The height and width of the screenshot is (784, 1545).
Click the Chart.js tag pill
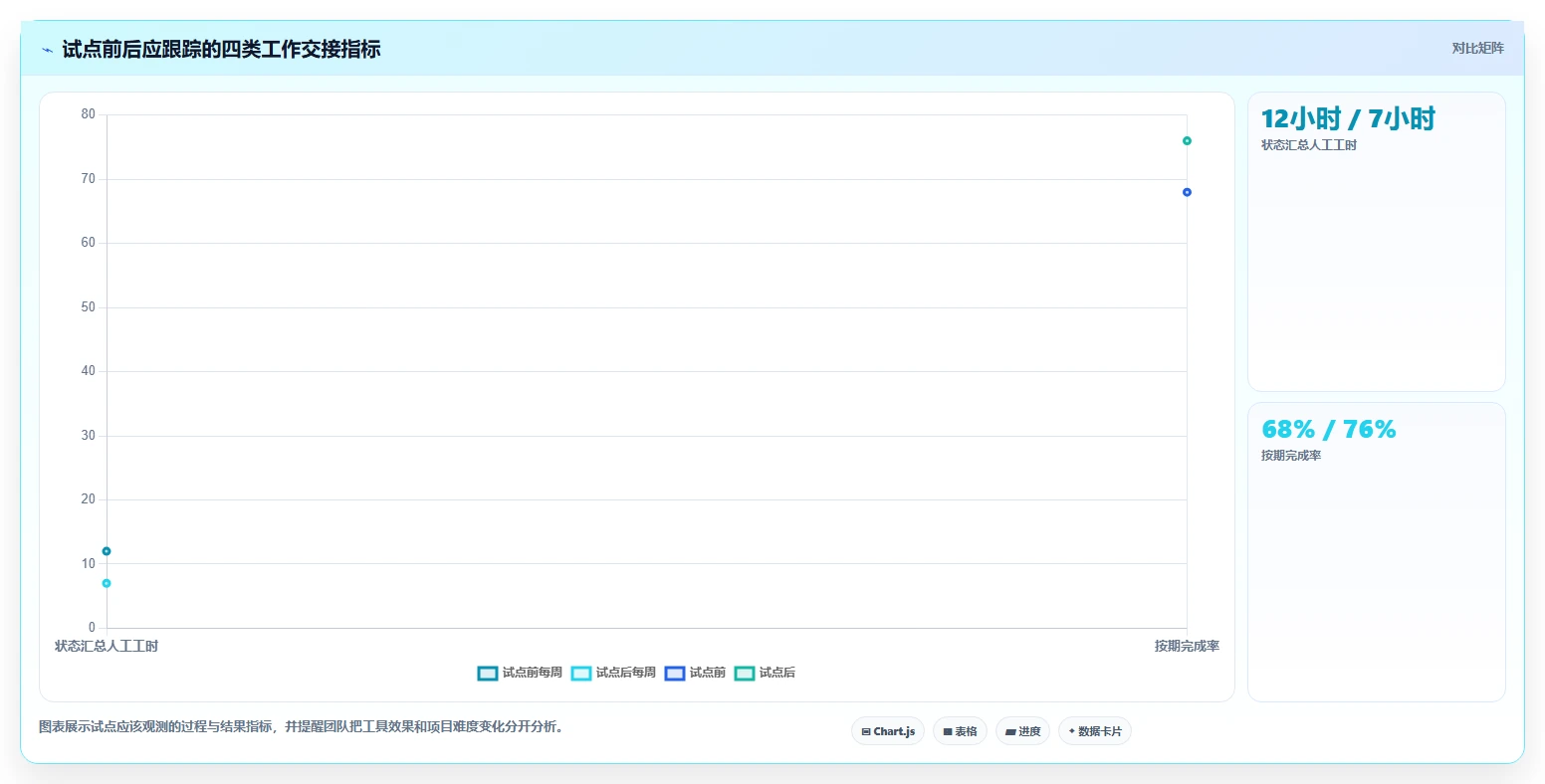click(x=888, y=731)
